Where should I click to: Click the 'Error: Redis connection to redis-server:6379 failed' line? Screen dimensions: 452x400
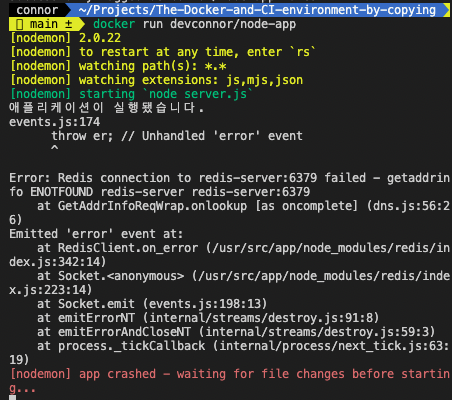pyautogui.click(x=229, y=178)
